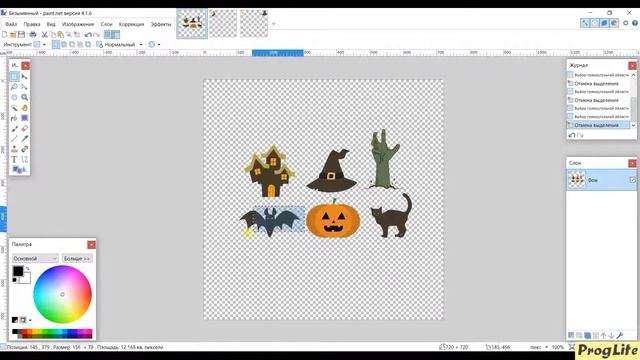Toggle the rulers button
The image size is (640, 360).
tap(116, 35)
